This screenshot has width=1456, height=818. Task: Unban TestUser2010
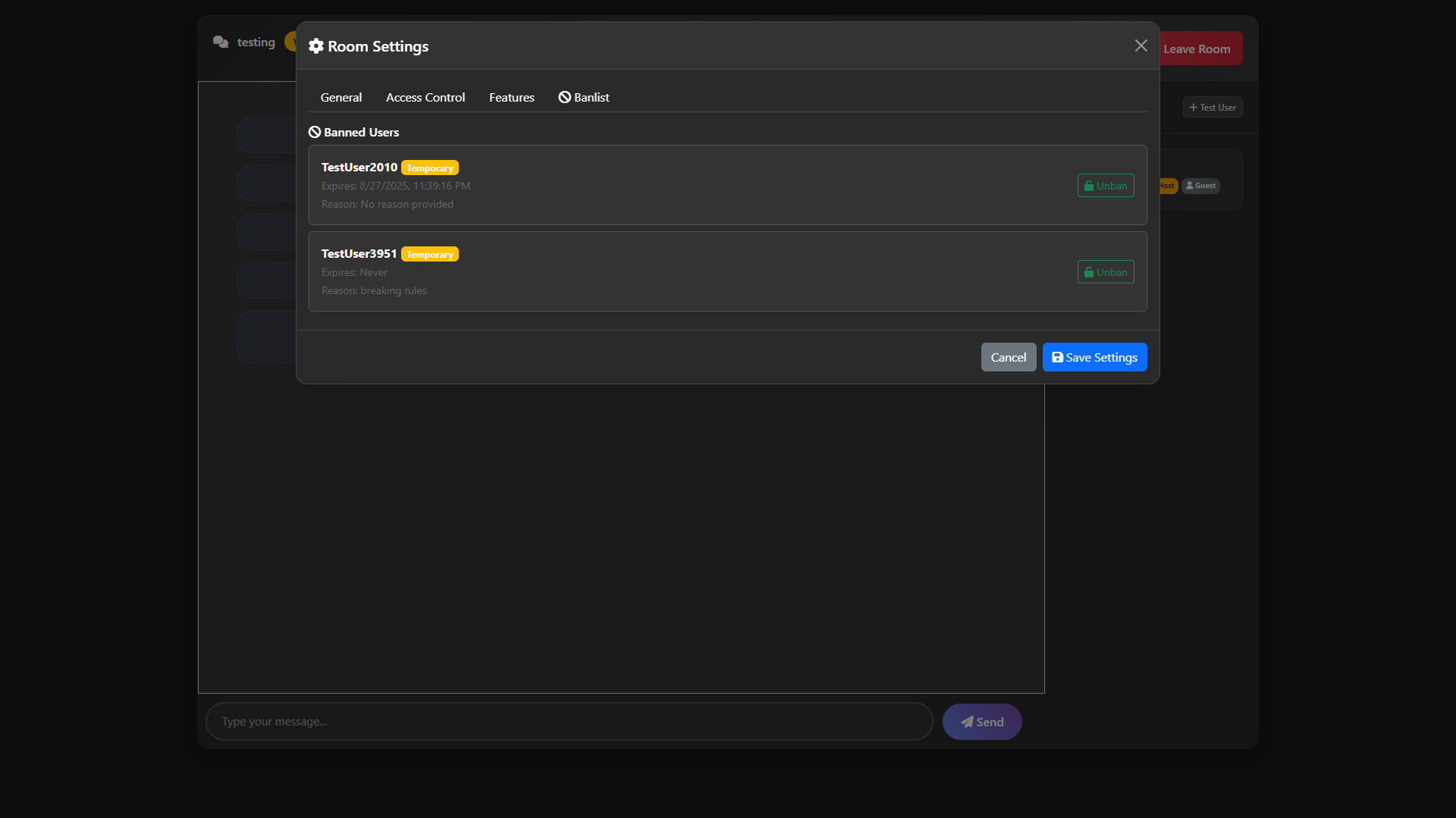tap(1105, 186)
